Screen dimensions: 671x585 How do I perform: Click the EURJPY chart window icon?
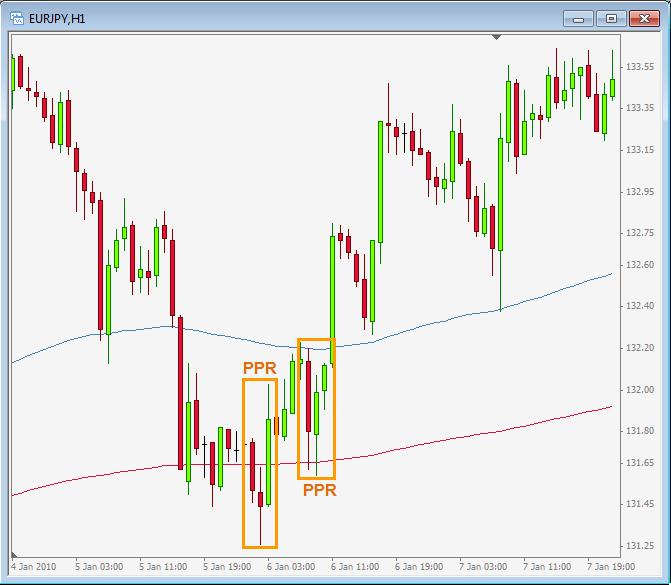pyautogui.click(x=17, y=18)
